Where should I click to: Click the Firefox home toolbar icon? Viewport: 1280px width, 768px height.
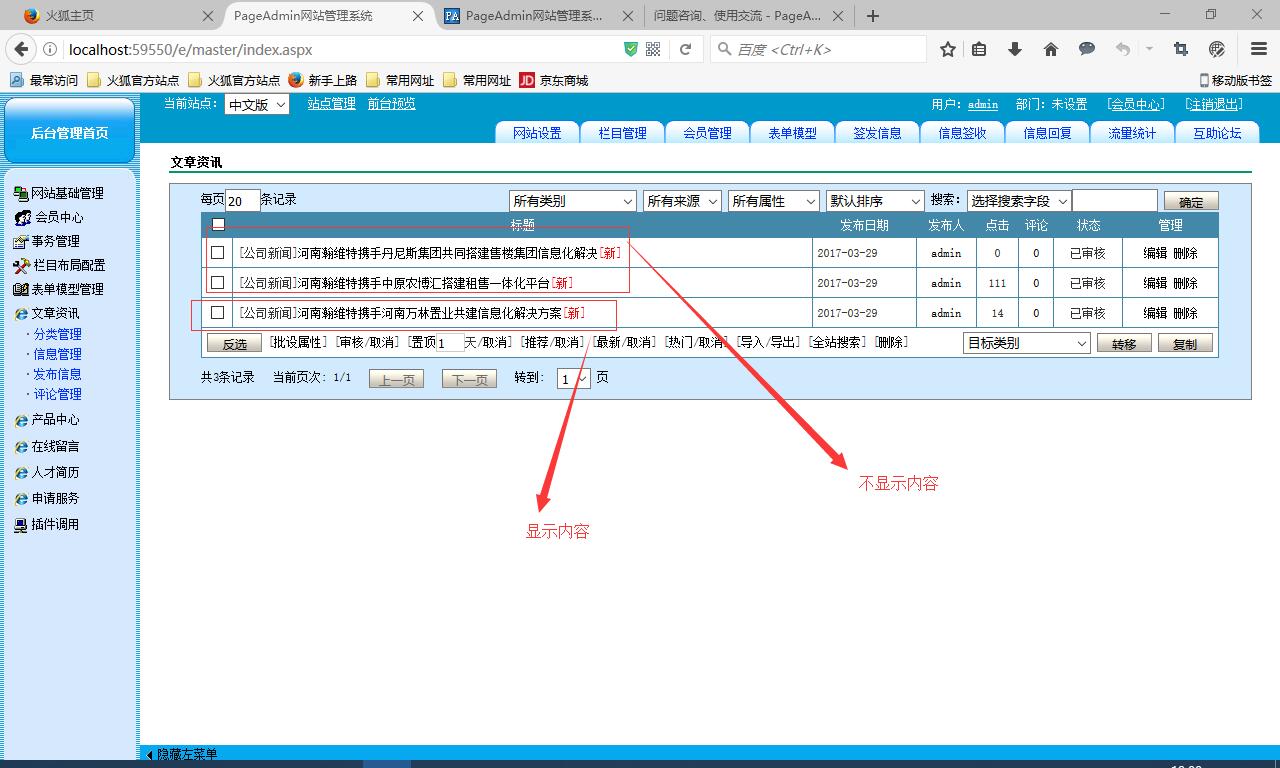(1050, 49)
